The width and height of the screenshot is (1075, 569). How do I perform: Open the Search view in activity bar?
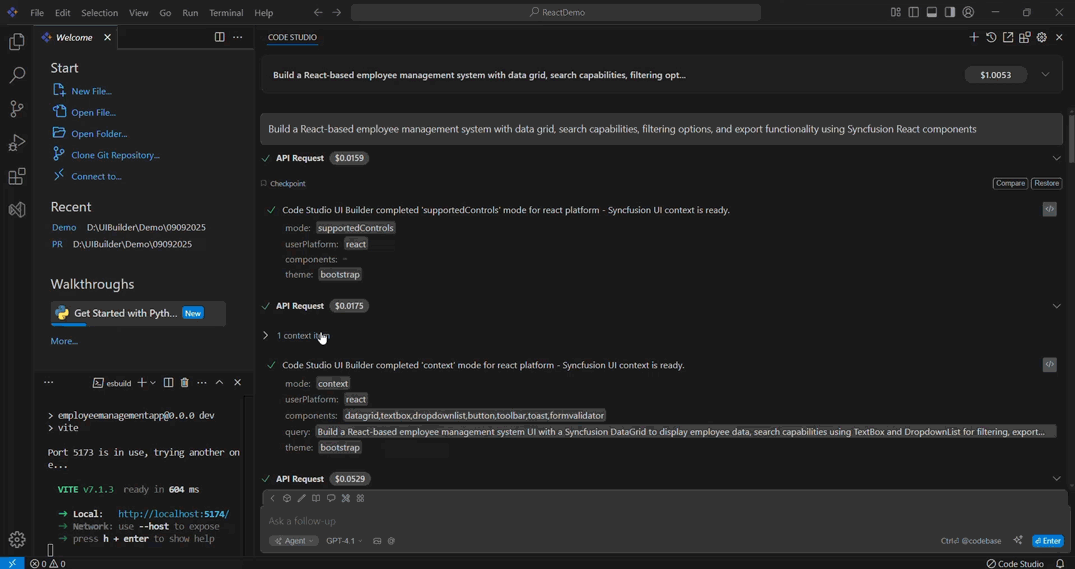17,75
